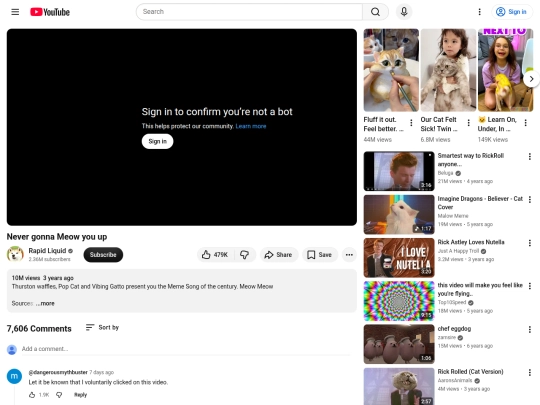Screen dimensions: 540x405
Task: Open Rapid Liquid channel avatar
Action: pyautogui.click(x=15, y=254)
